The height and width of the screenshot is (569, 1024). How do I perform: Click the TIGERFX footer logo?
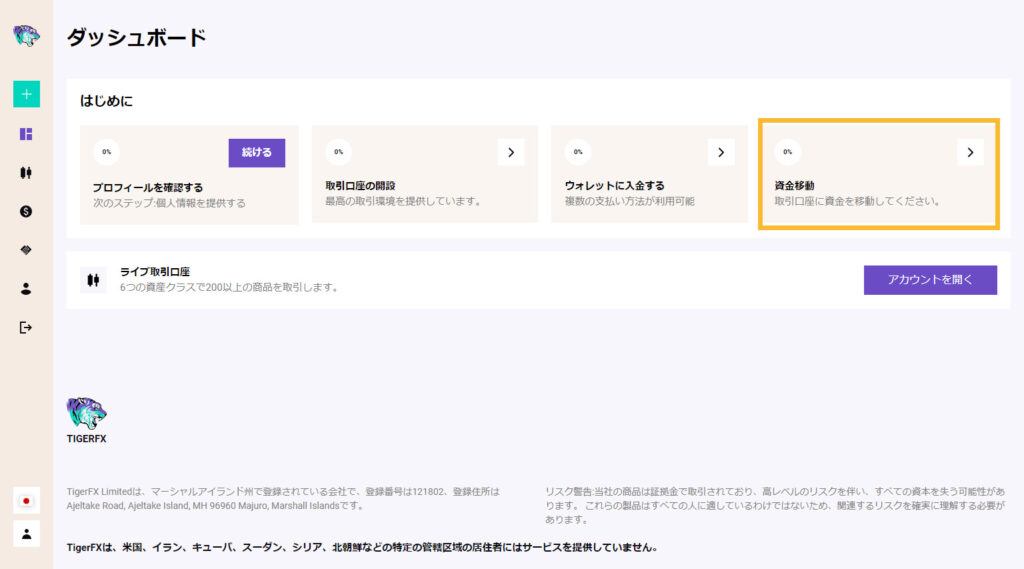[86, 420]
